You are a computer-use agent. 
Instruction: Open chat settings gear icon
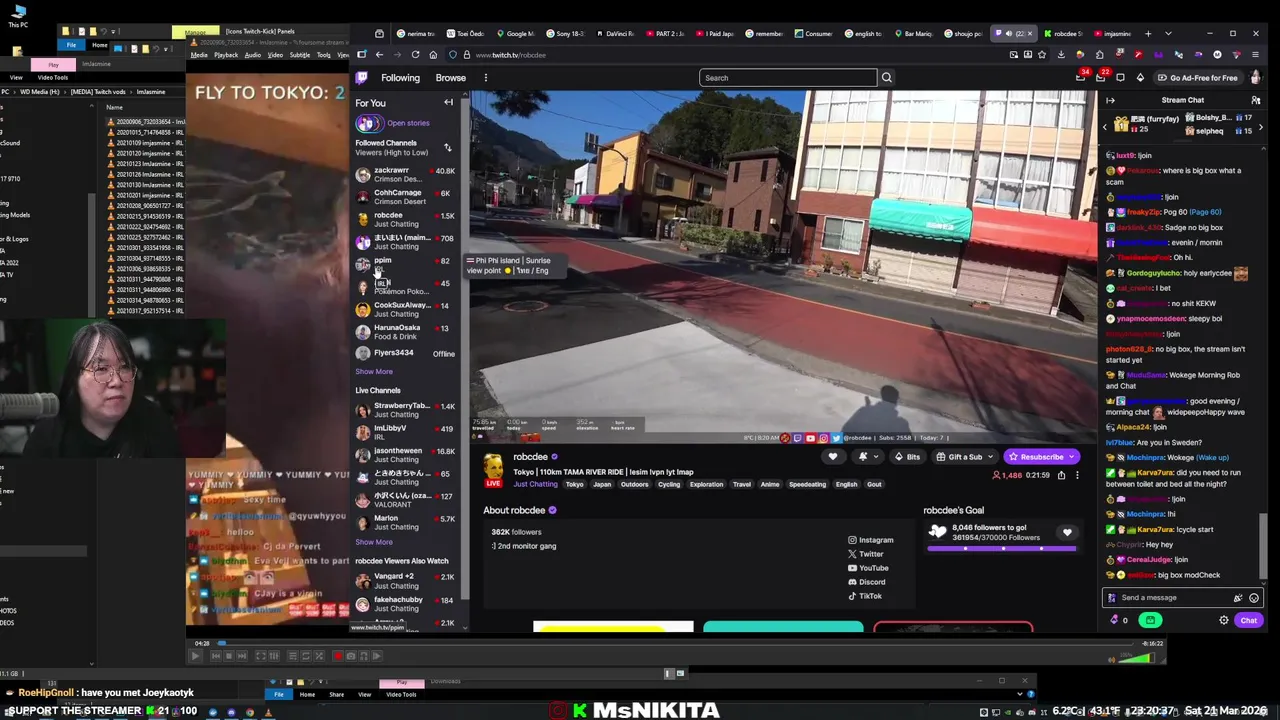point(1223,620)
